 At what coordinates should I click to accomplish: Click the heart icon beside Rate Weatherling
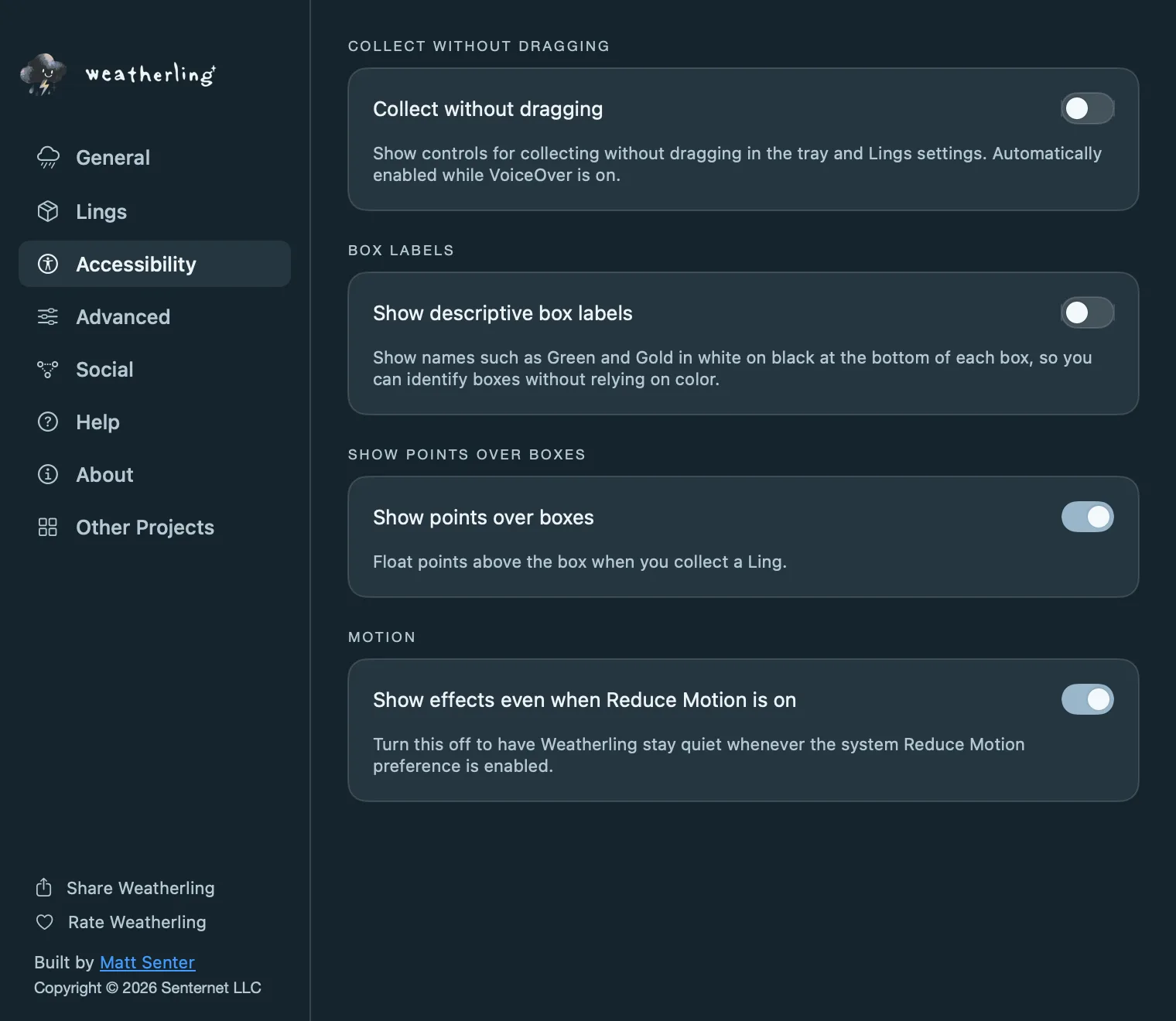coord(45,922)
